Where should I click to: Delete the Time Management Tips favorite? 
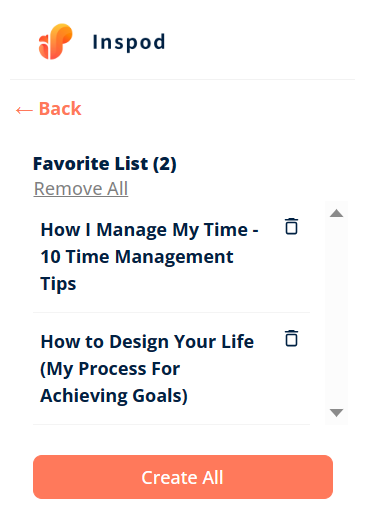point(291,226)
